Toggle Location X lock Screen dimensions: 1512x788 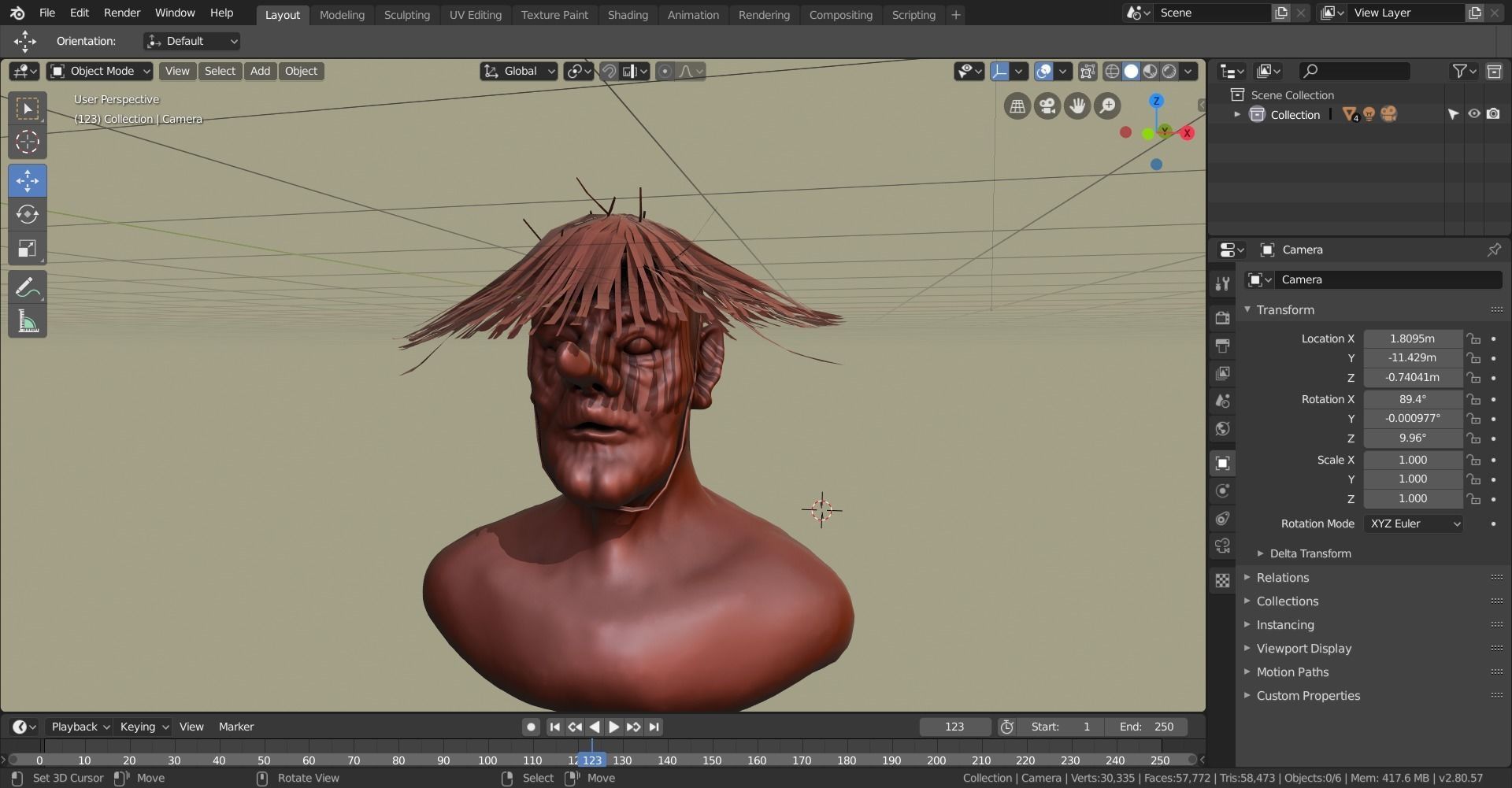(x=1473, y=339)
